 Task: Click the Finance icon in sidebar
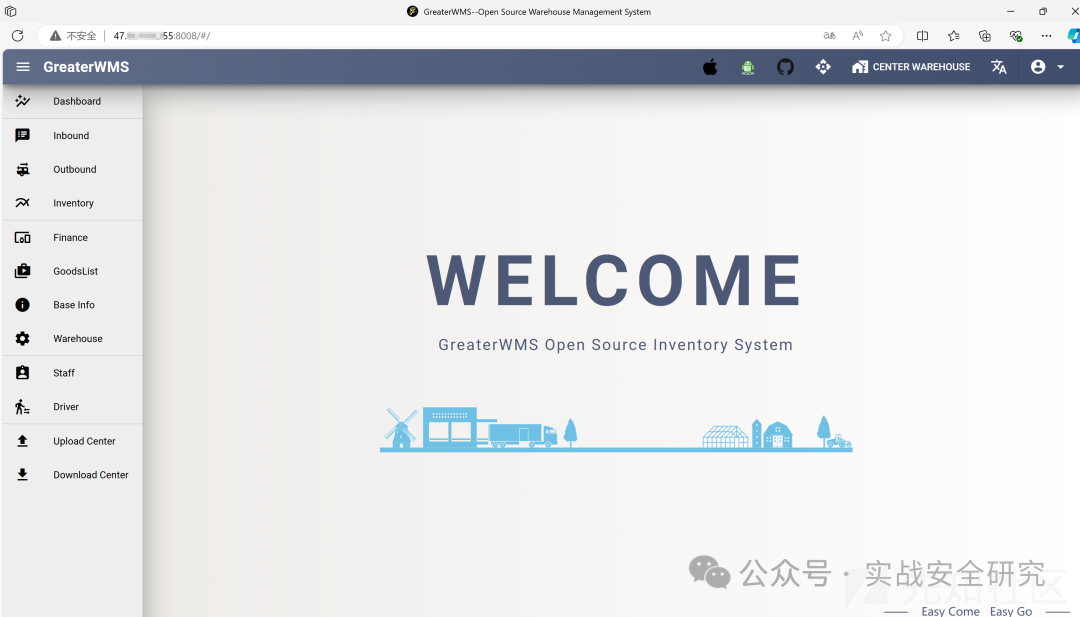tap(23, 238)
